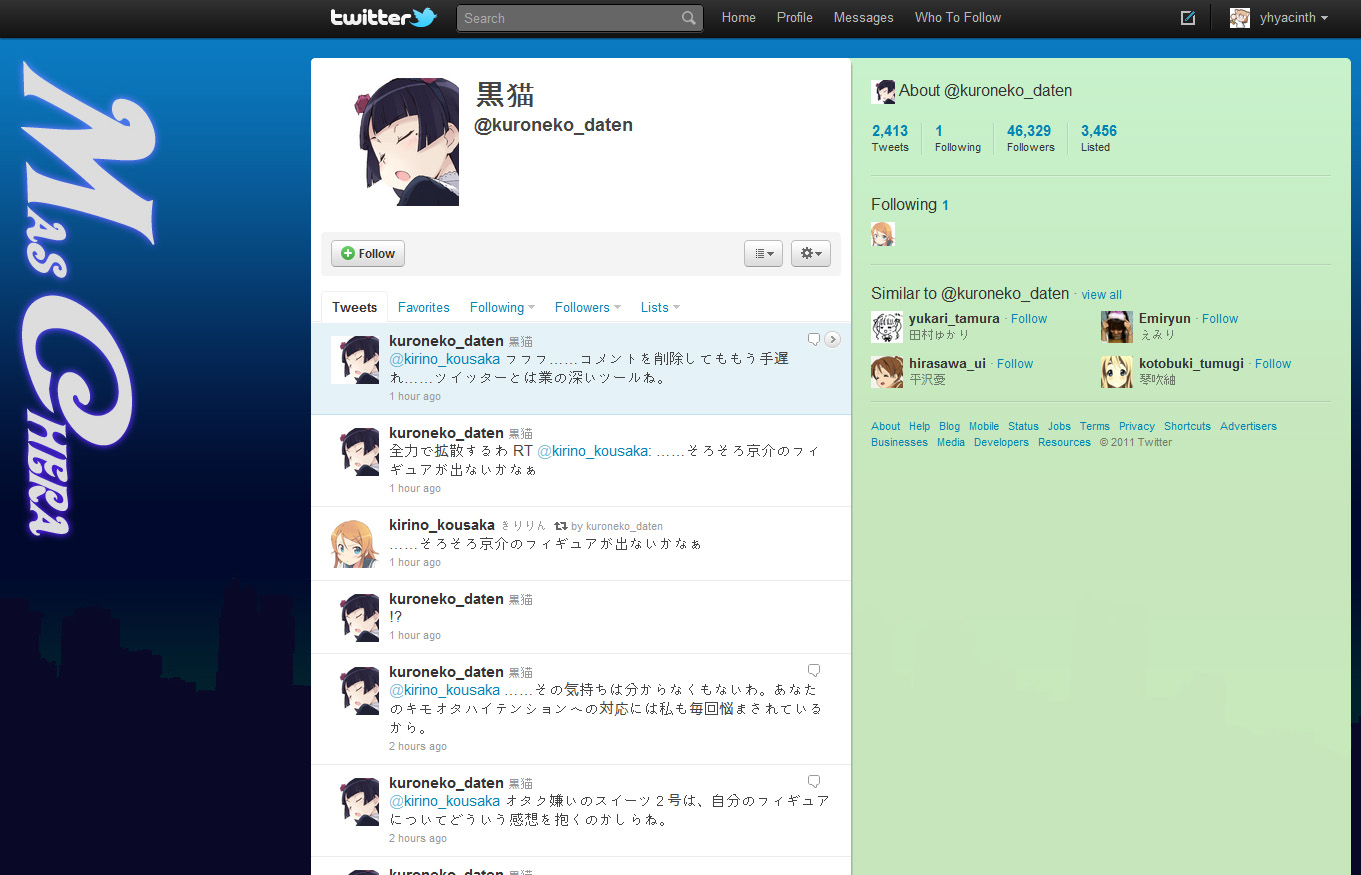Click the green plus Follow button for 黒猫
The width and height of the screenshot is (1361, 875).
(368, 253)
